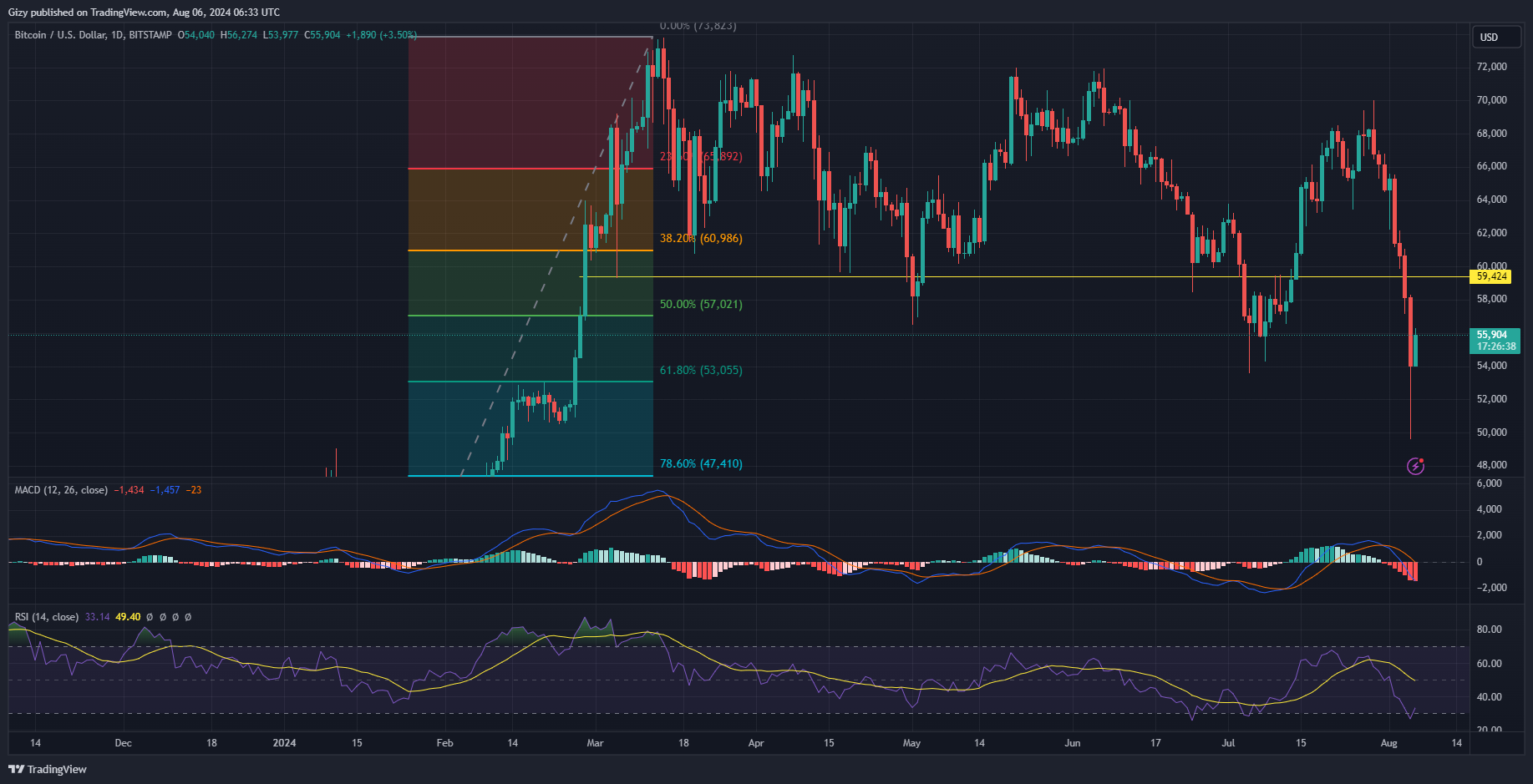Image resolution: width=1533 pixels, height=784 pixels.
Task: Click the RSI value 33.14
Action: 98,617
